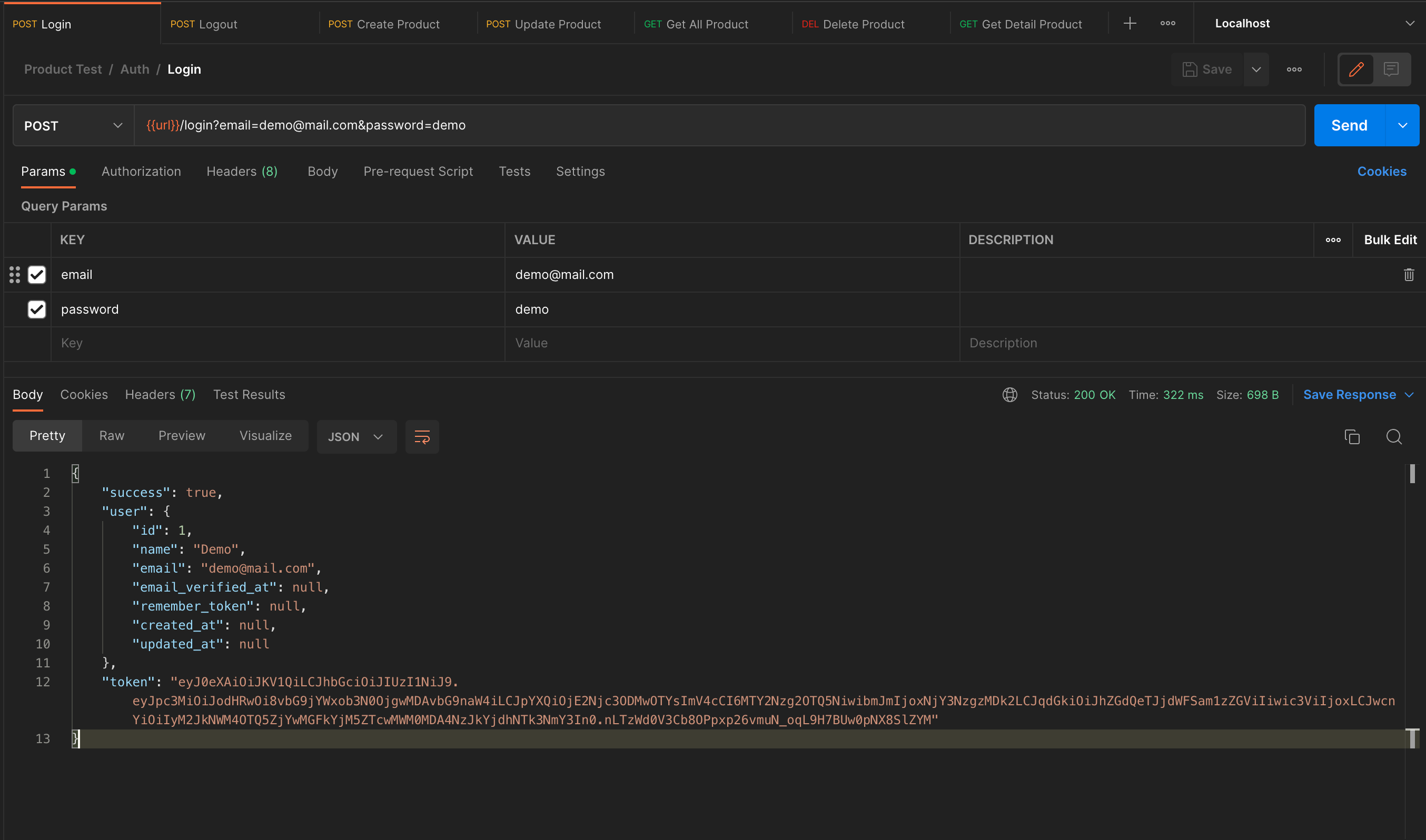The width and height of the screenshot is (1426, 840).
Task: Open the Authorization tab
Action: 141,172
